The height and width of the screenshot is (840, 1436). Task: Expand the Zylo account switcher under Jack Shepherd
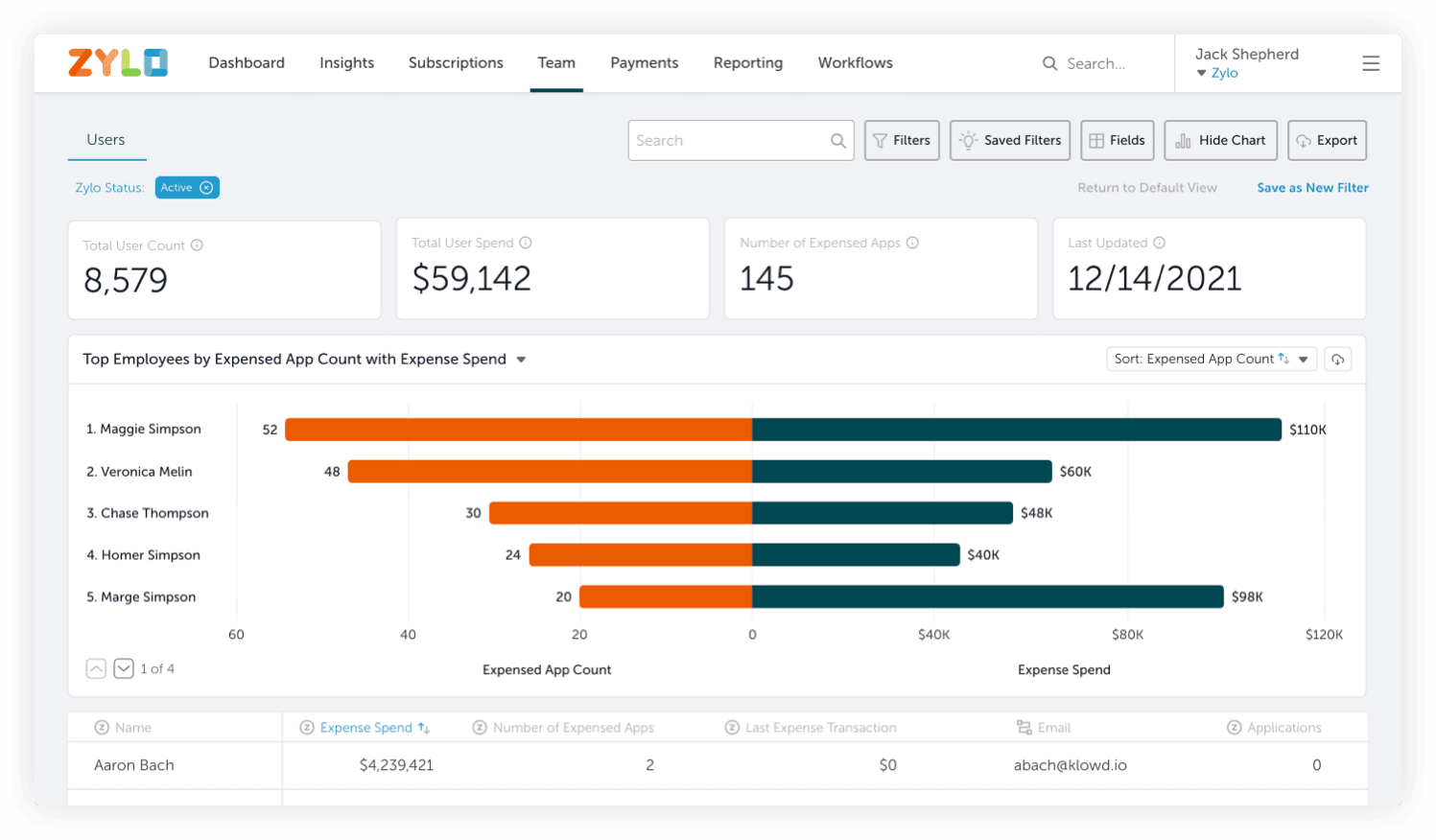tap(1216, 73)
